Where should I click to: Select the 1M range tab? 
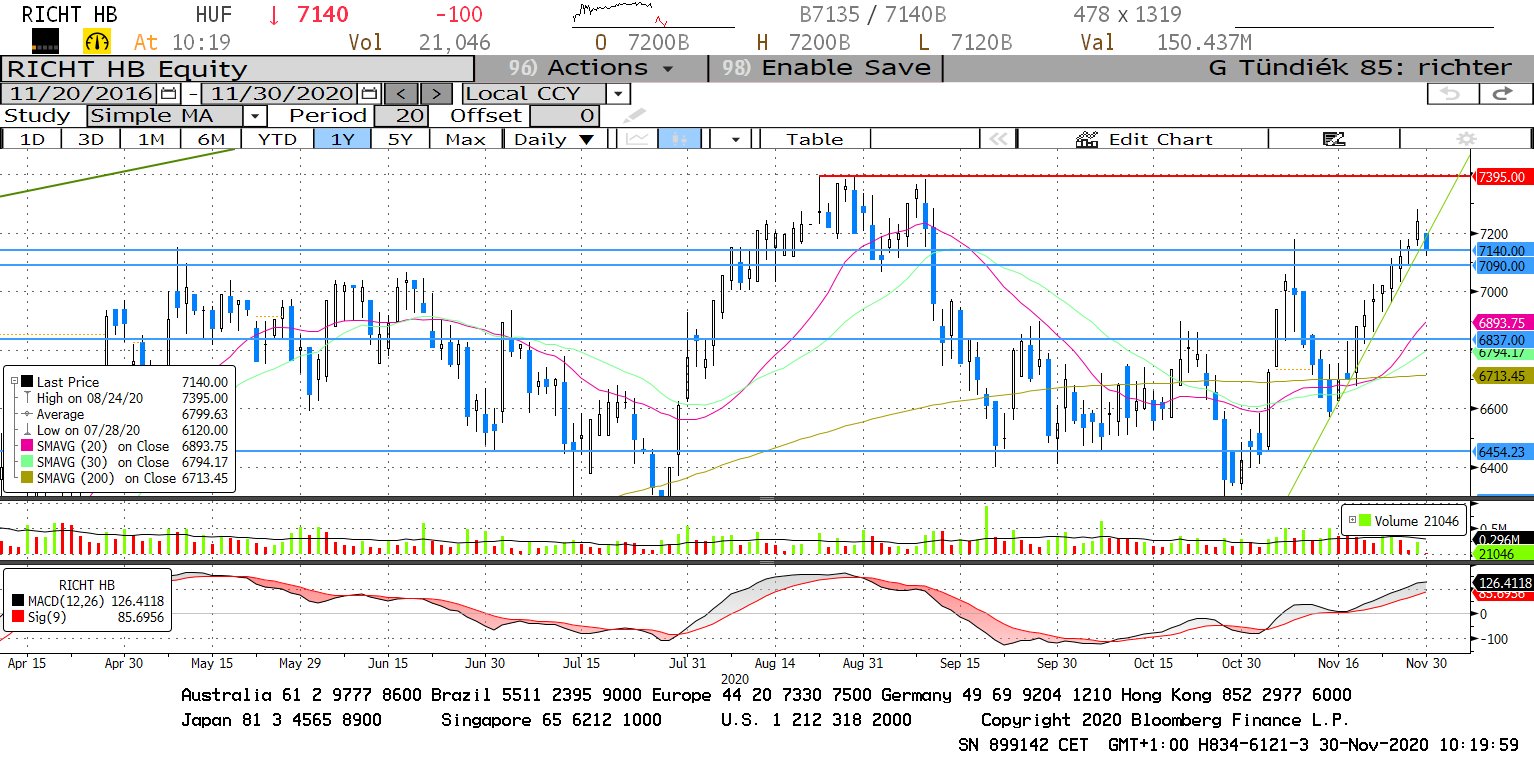(x=151, y=139)
